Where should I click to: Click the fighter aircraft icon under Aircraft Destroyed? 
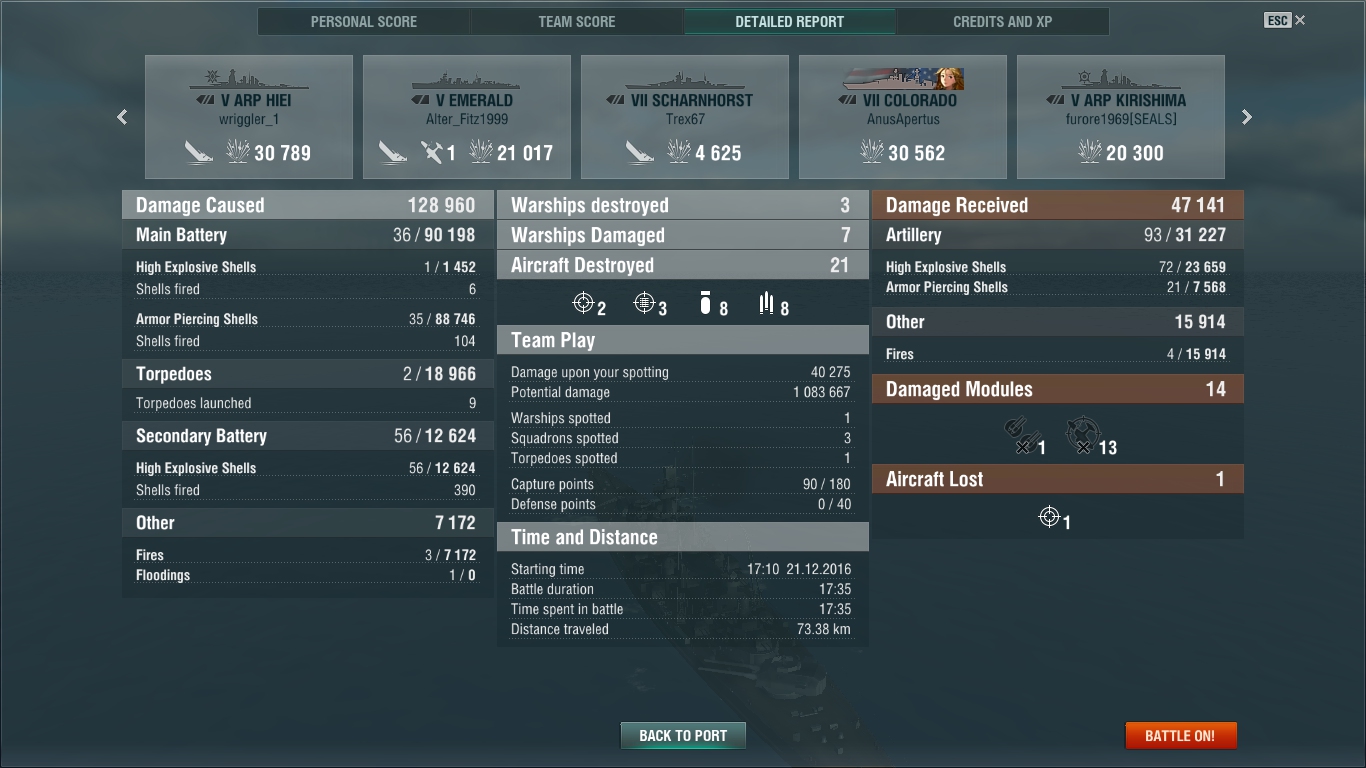click(583, 302)
